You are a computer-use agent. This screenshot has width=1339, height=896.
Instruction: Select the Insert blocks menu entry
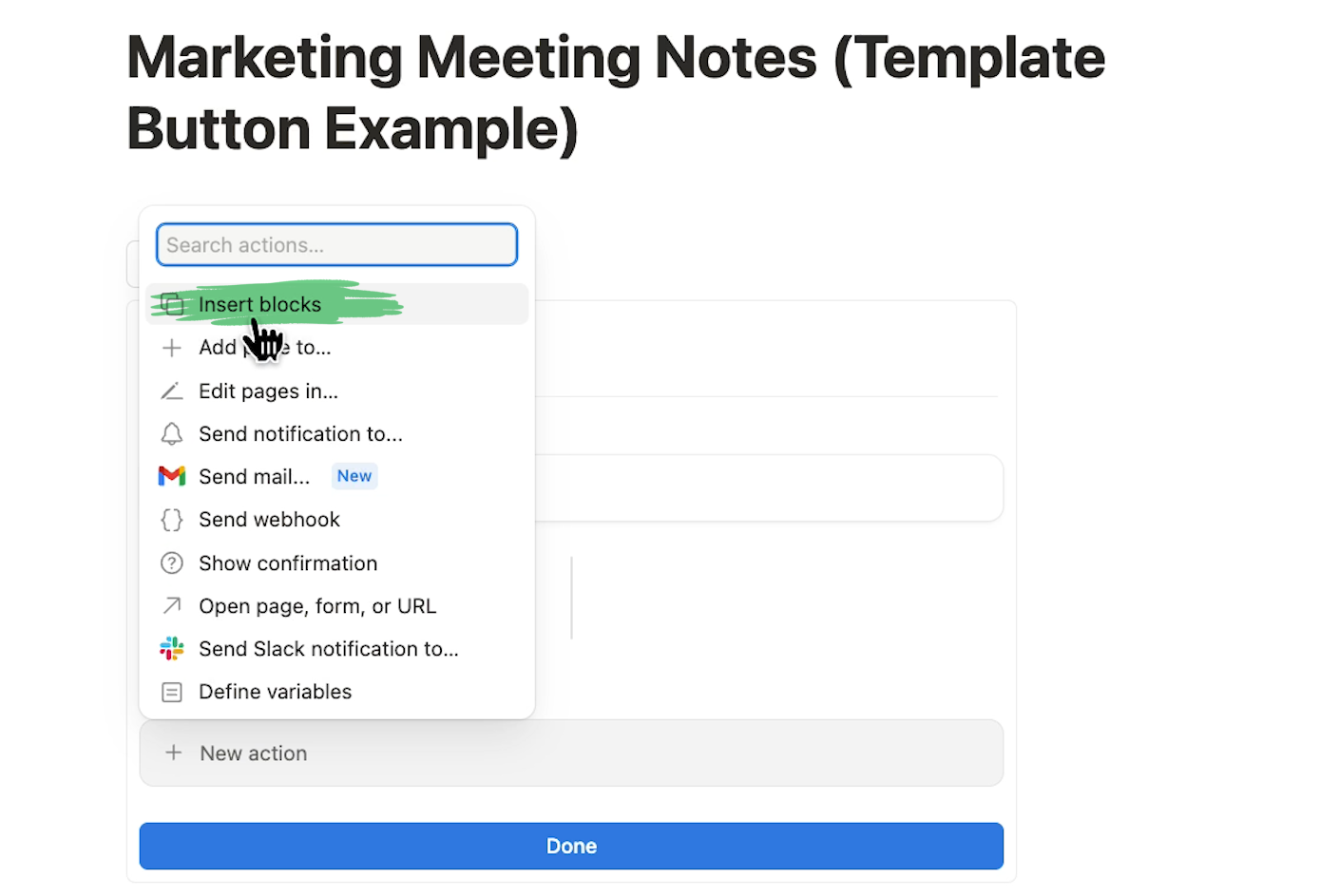click(260, 304)
